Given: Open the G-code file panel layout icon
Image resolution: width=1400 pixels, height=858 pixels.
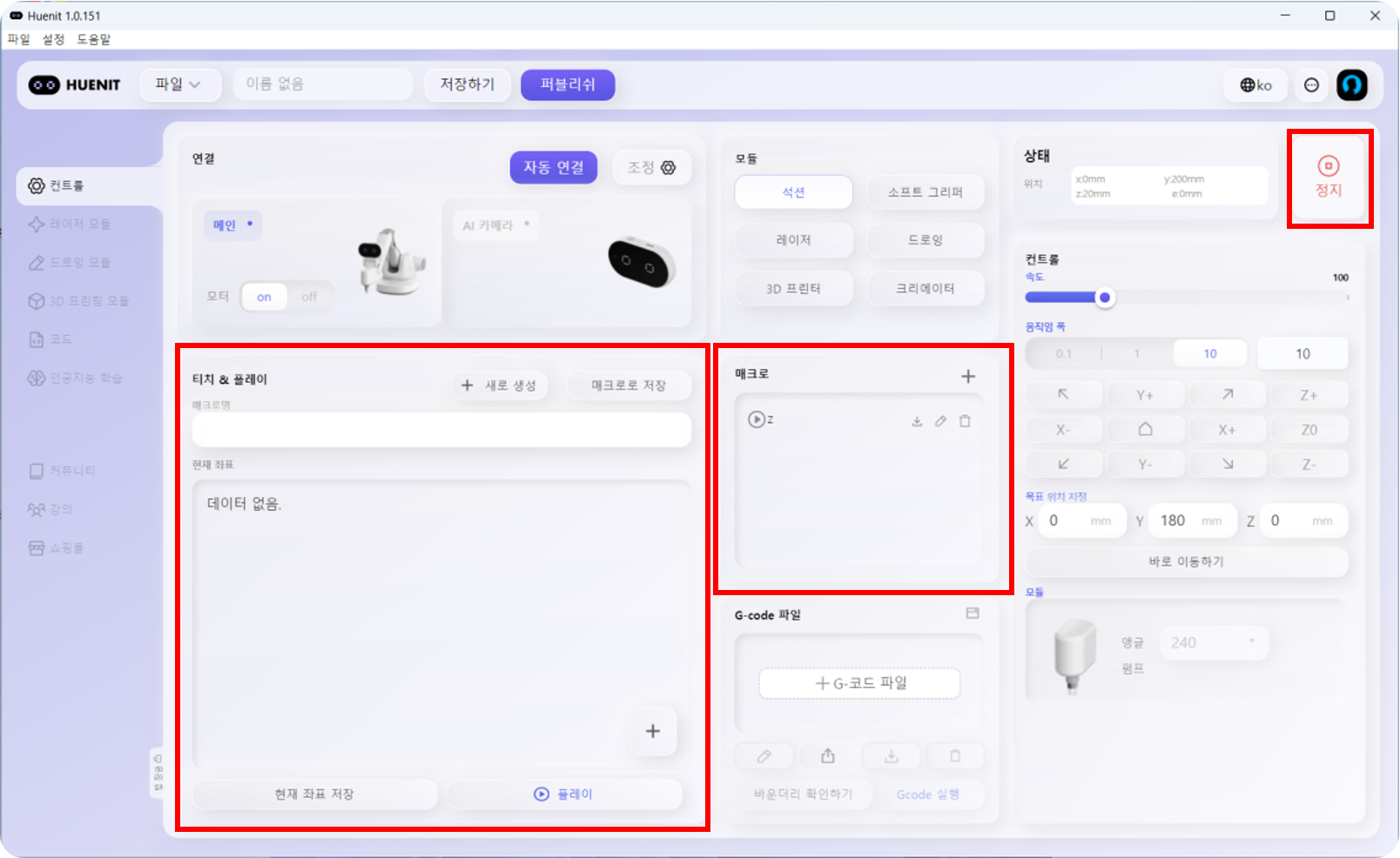Looking at the screenshot, I should click(x=973, y=613).
